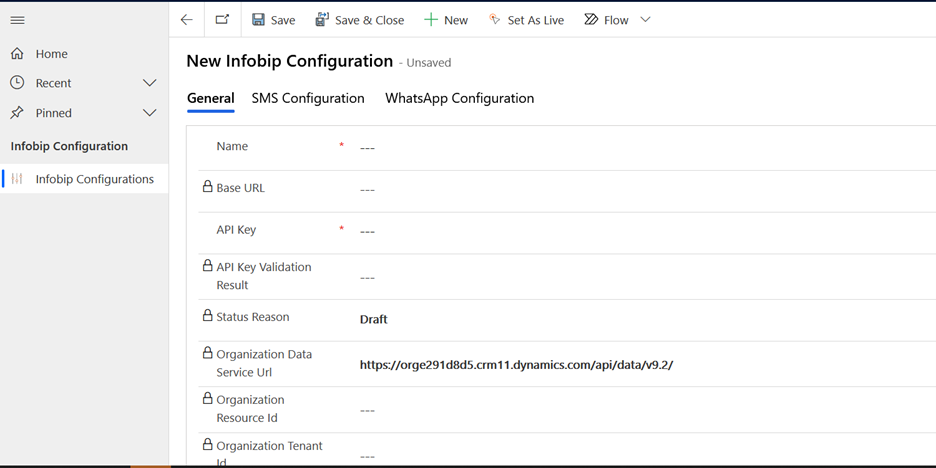Image resolution: width=936 pixels, height=468 pixels.
Task: Switch to the SMS Configuration tab
Action: (x=308, y=98)
